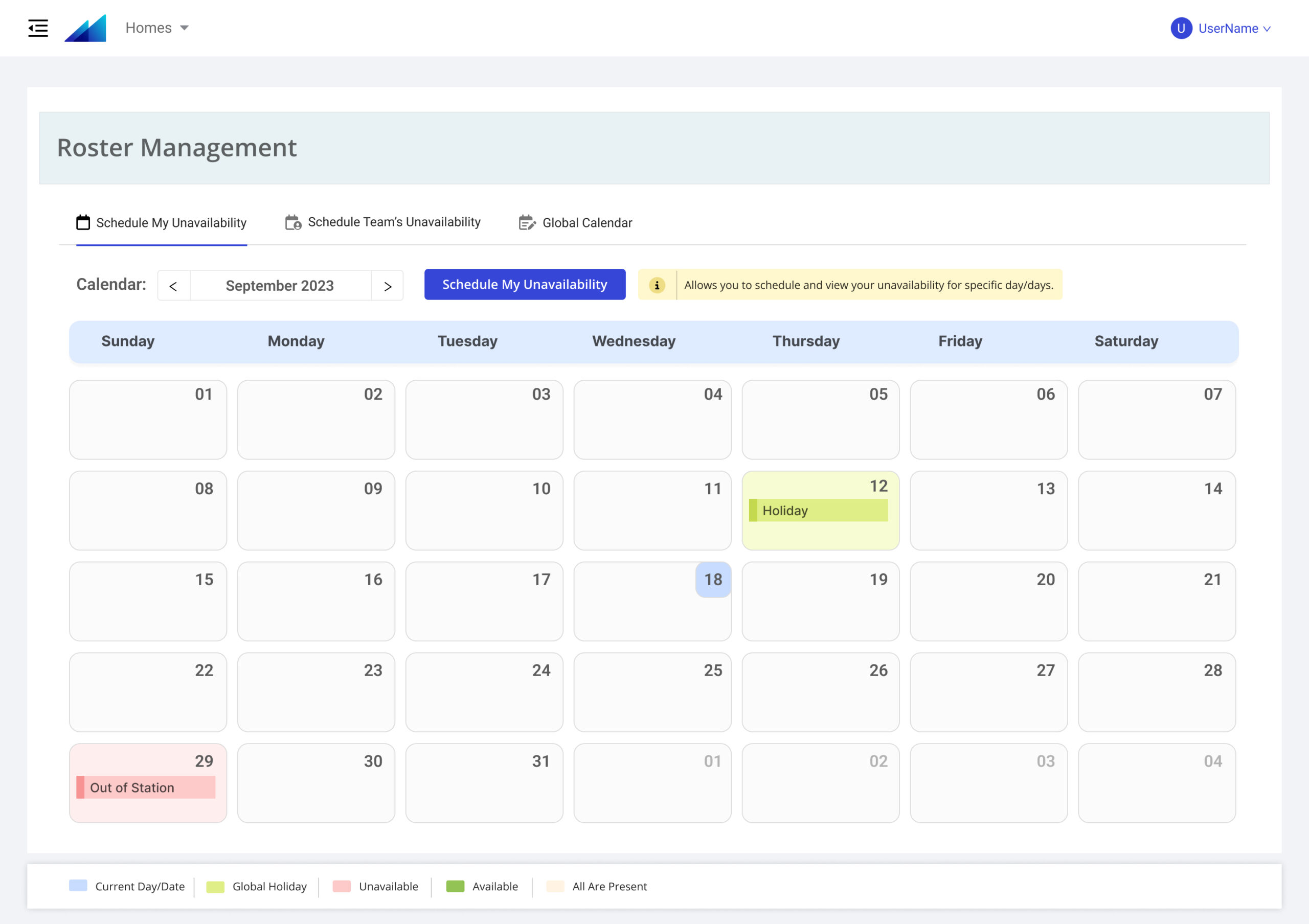This screenshot has width=1309, height=924.
Task: Collapse the sidebar hamburger menu icon
Action: pyautogui.click(x=38, y=28)
